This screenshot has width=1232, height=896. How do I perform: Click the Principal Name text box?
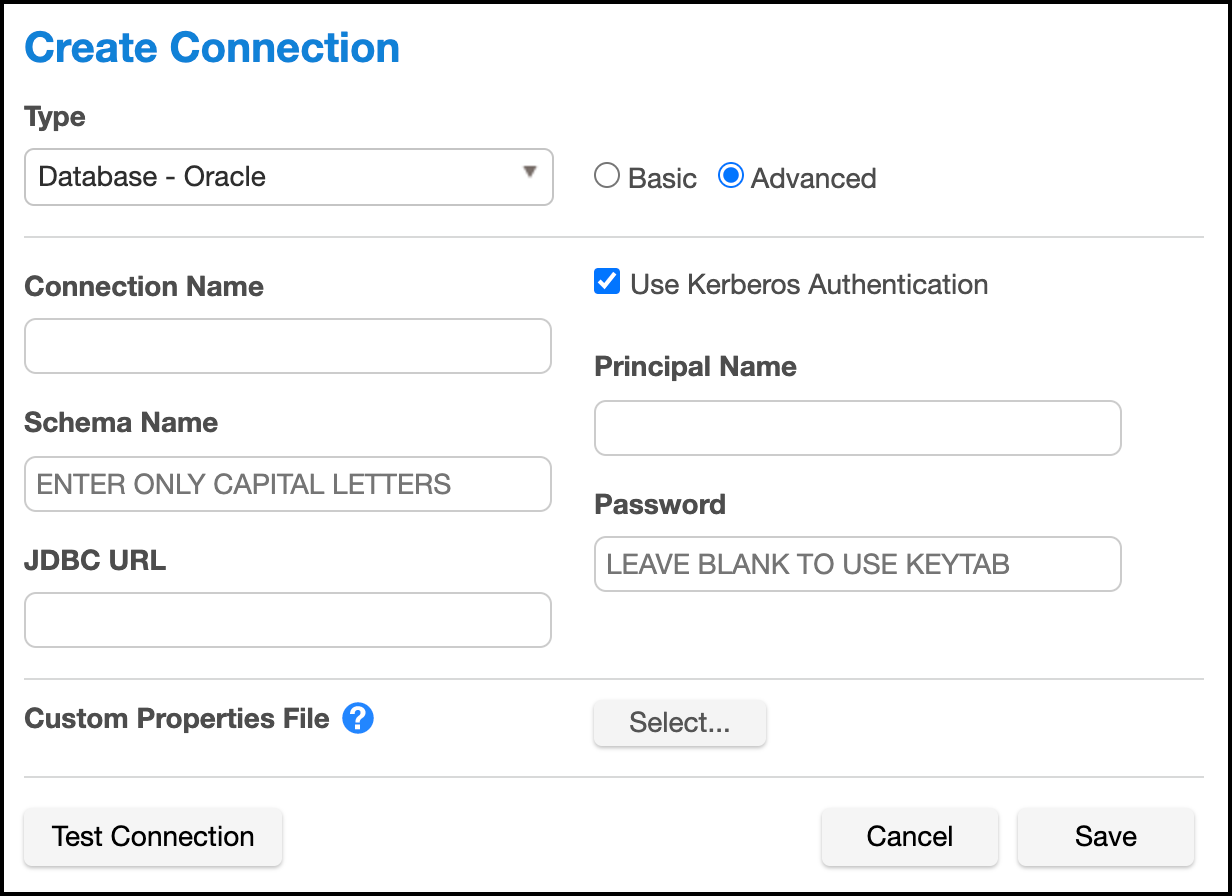coord(857,428)
